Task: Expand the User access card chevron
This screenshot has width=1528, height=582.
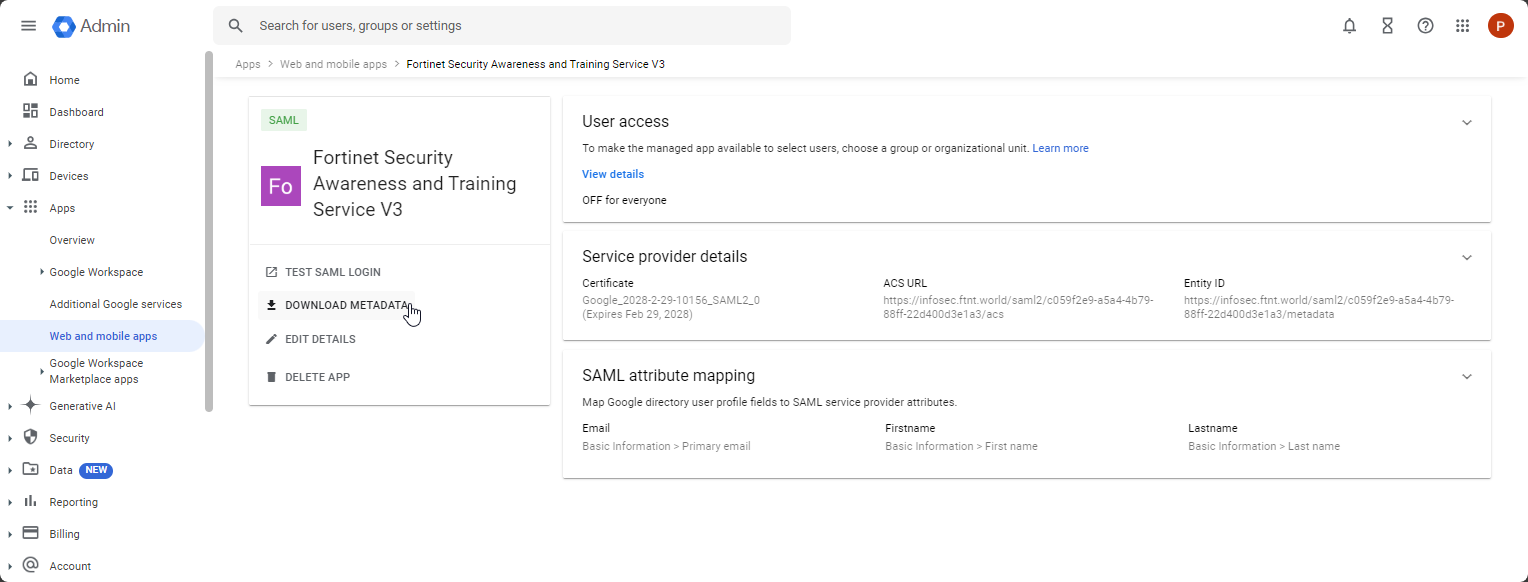Action: pyautogui.click(x=1467, y=122)
